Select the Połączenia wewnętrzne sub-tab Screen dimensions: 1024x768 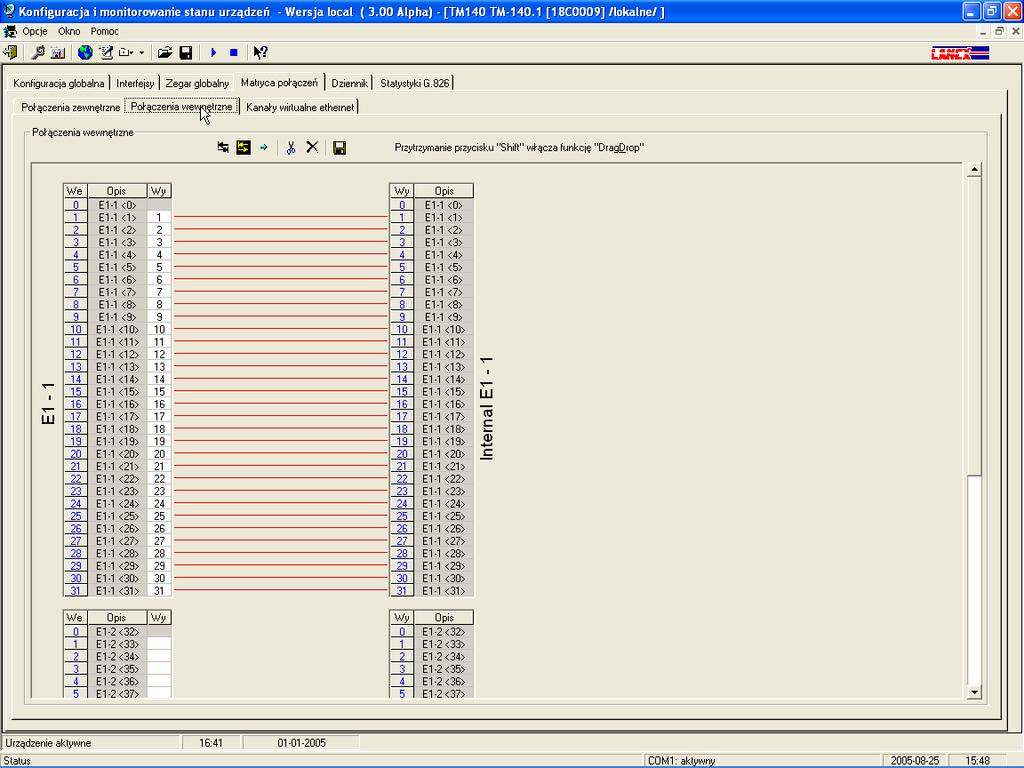click(182, 106)
